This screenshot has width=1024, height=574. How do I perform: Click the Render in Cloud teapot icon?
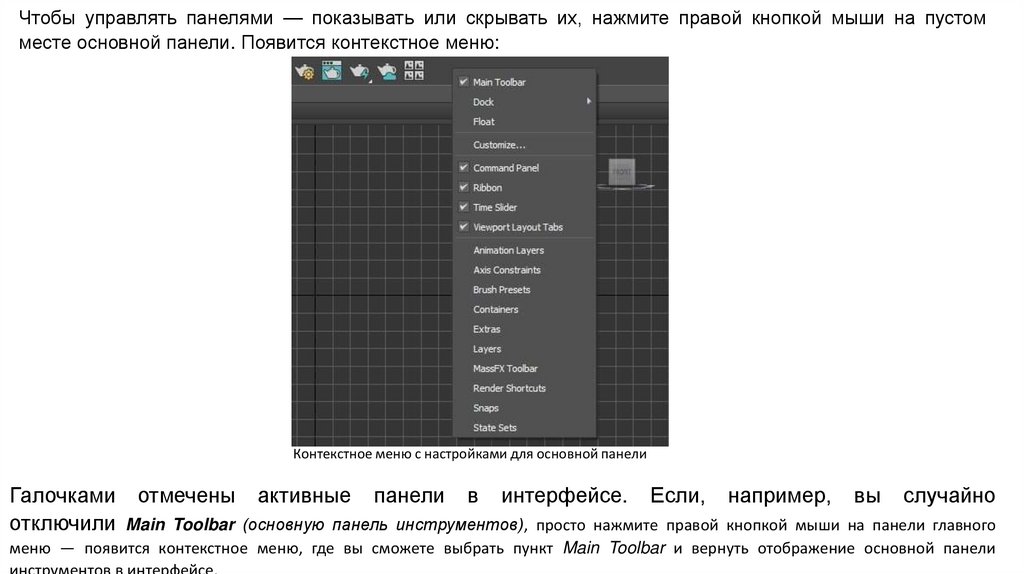(387, 71)
